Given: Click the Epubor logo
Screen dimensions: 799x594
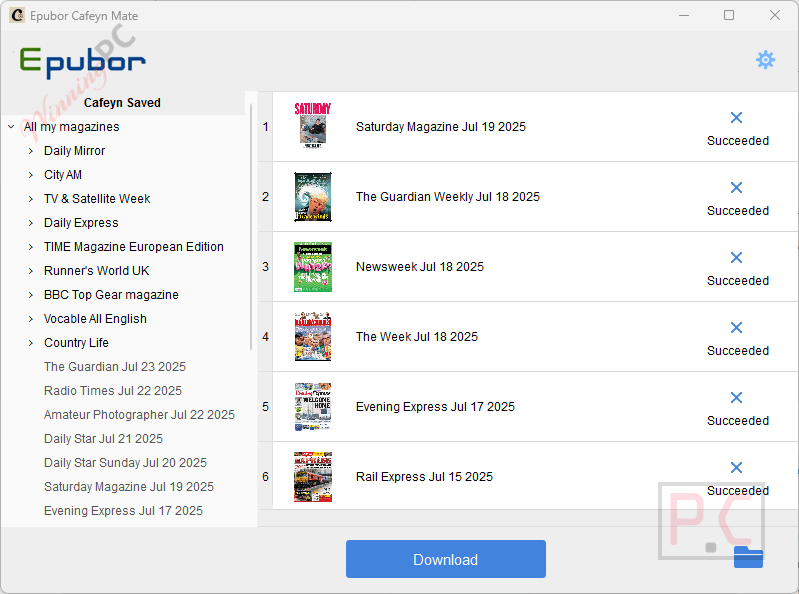Looking at the screenshot, I should [x=83, y=62].
